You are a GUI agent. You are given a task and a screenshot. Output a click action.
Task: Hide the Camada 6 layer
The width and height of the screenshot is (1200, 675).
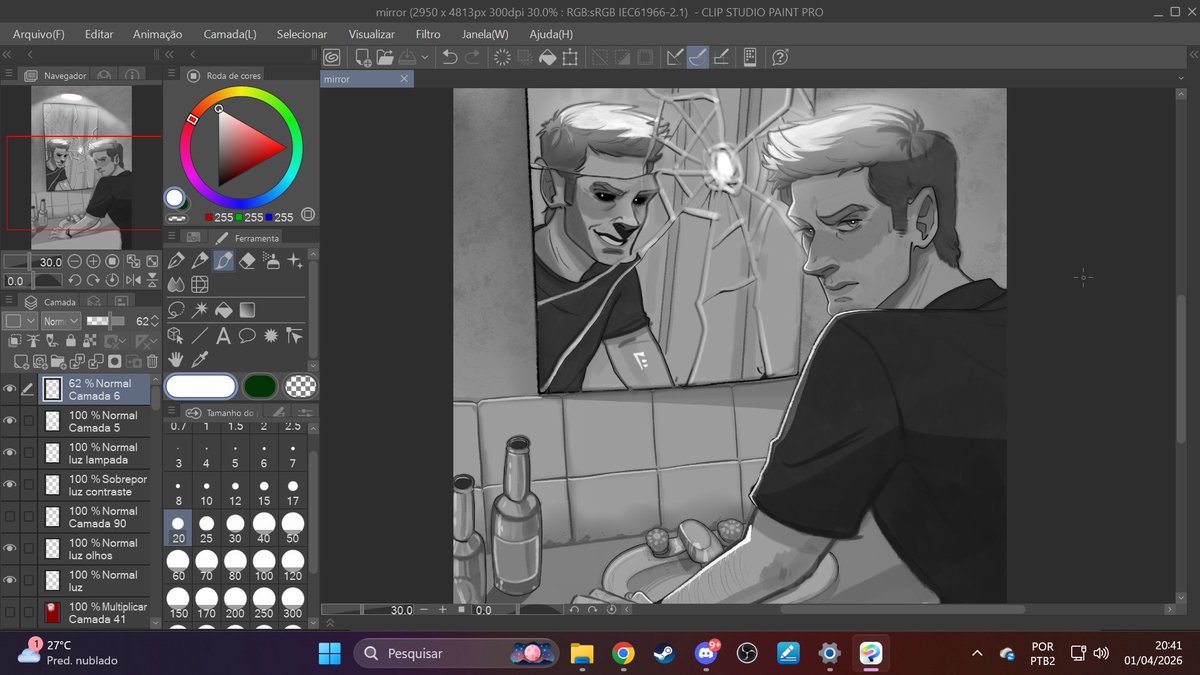[10, 390]
